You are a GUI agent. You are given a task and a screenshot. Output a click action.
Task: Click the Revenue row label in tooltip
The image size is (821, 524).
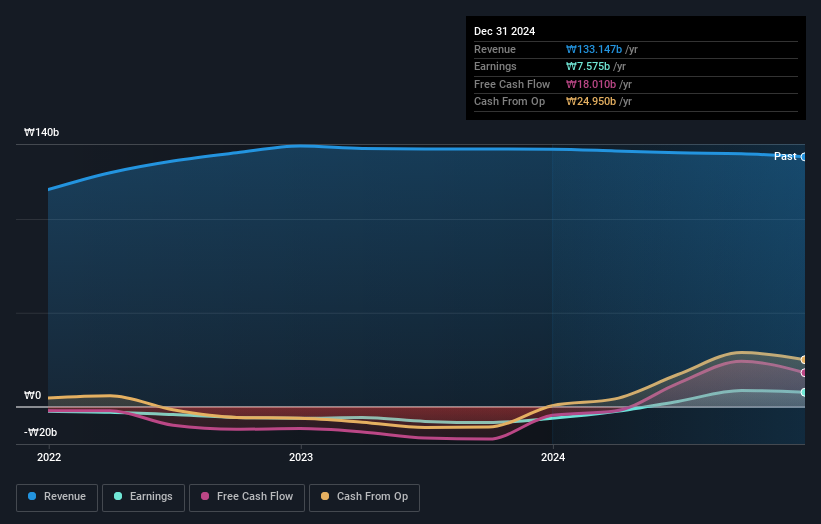(495, 49)
